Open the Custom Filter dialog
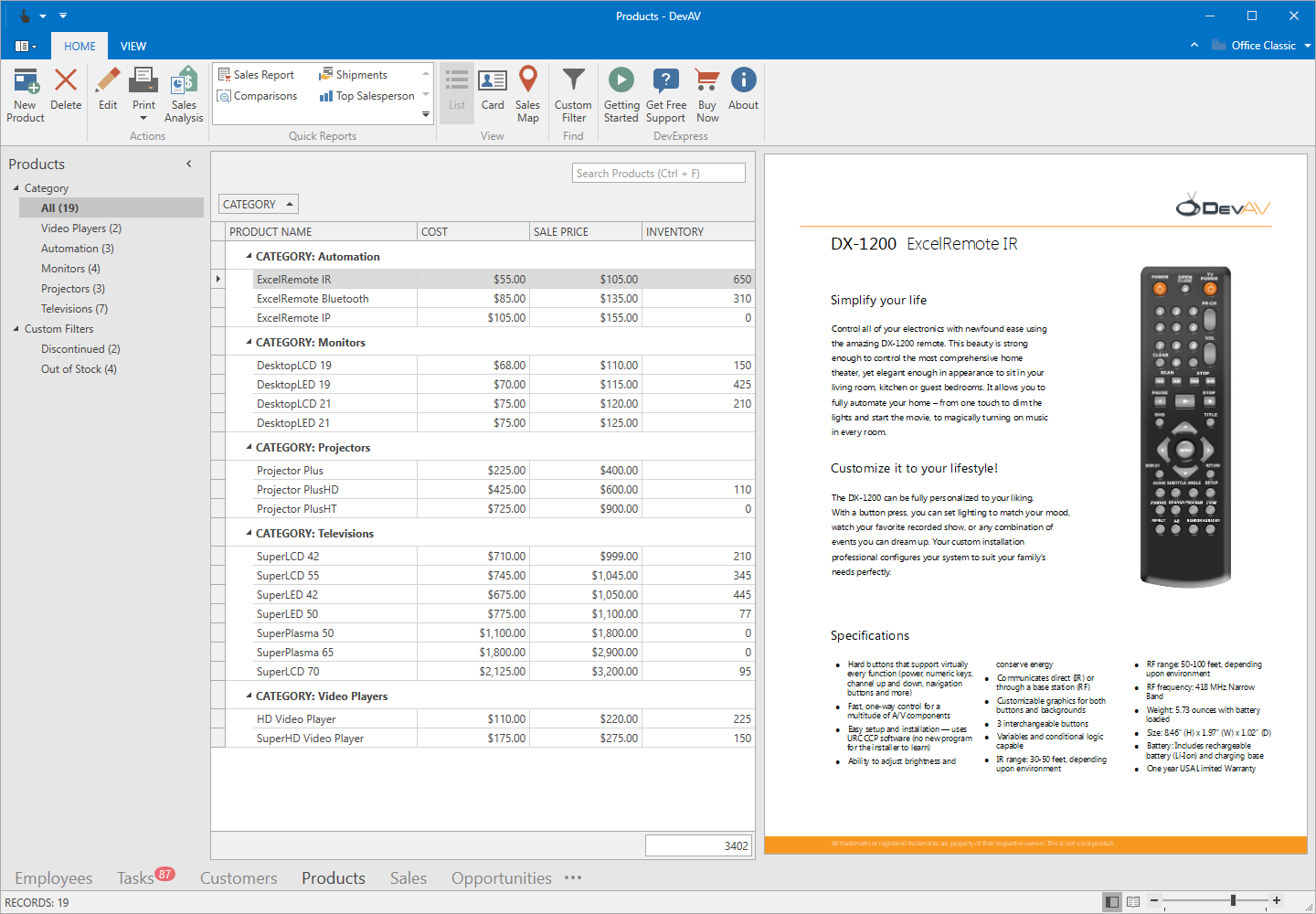 573,82
